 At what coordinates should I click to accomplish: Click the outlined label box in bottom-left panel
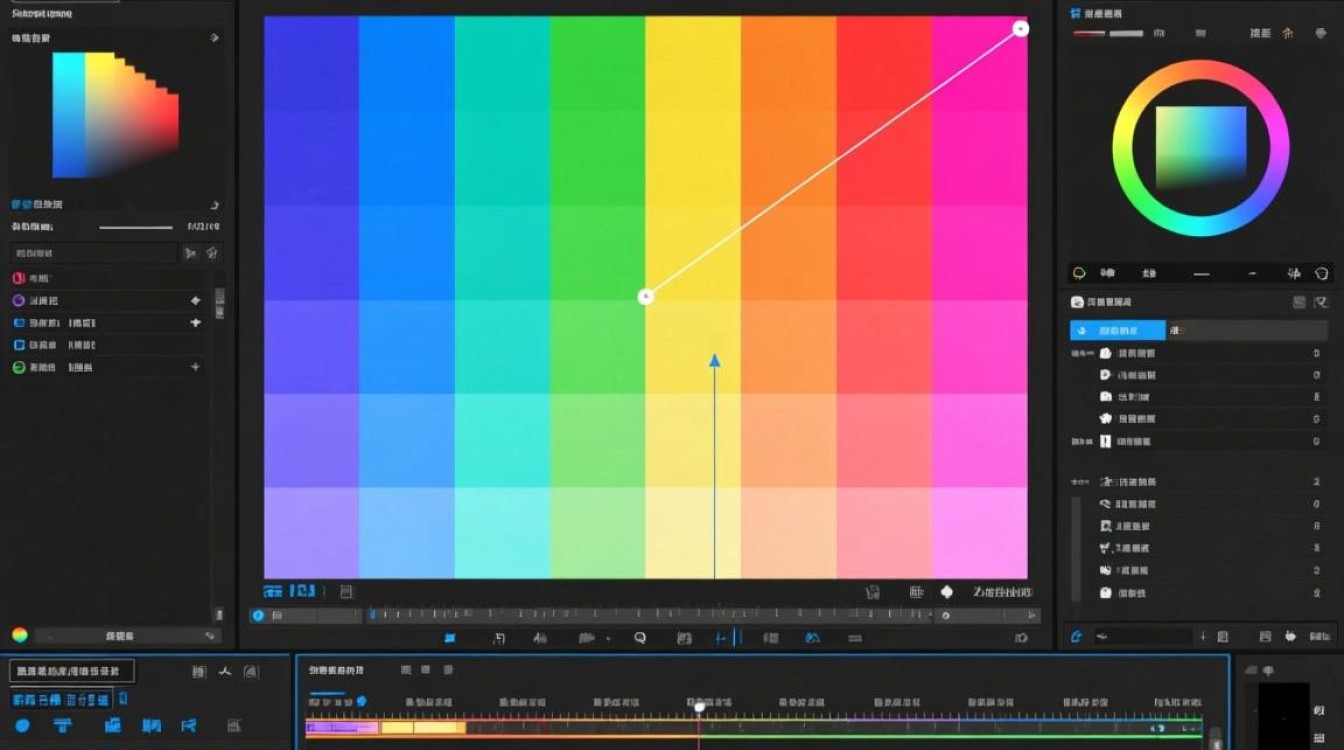pos(71,671)
